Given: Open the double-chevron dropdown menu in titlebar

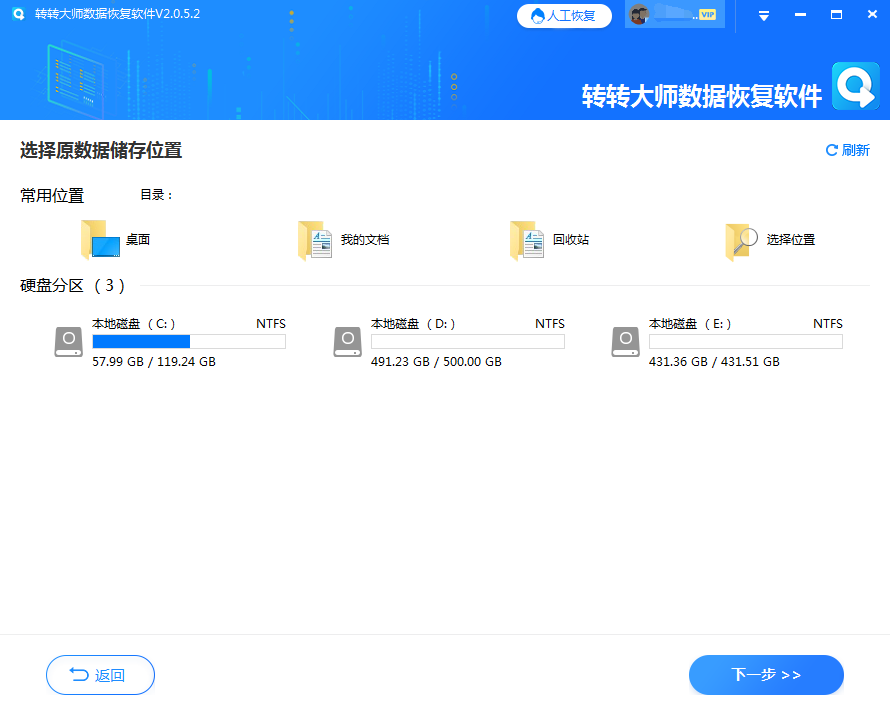Looking at the screenshot, I should click(x=763, y=15).
